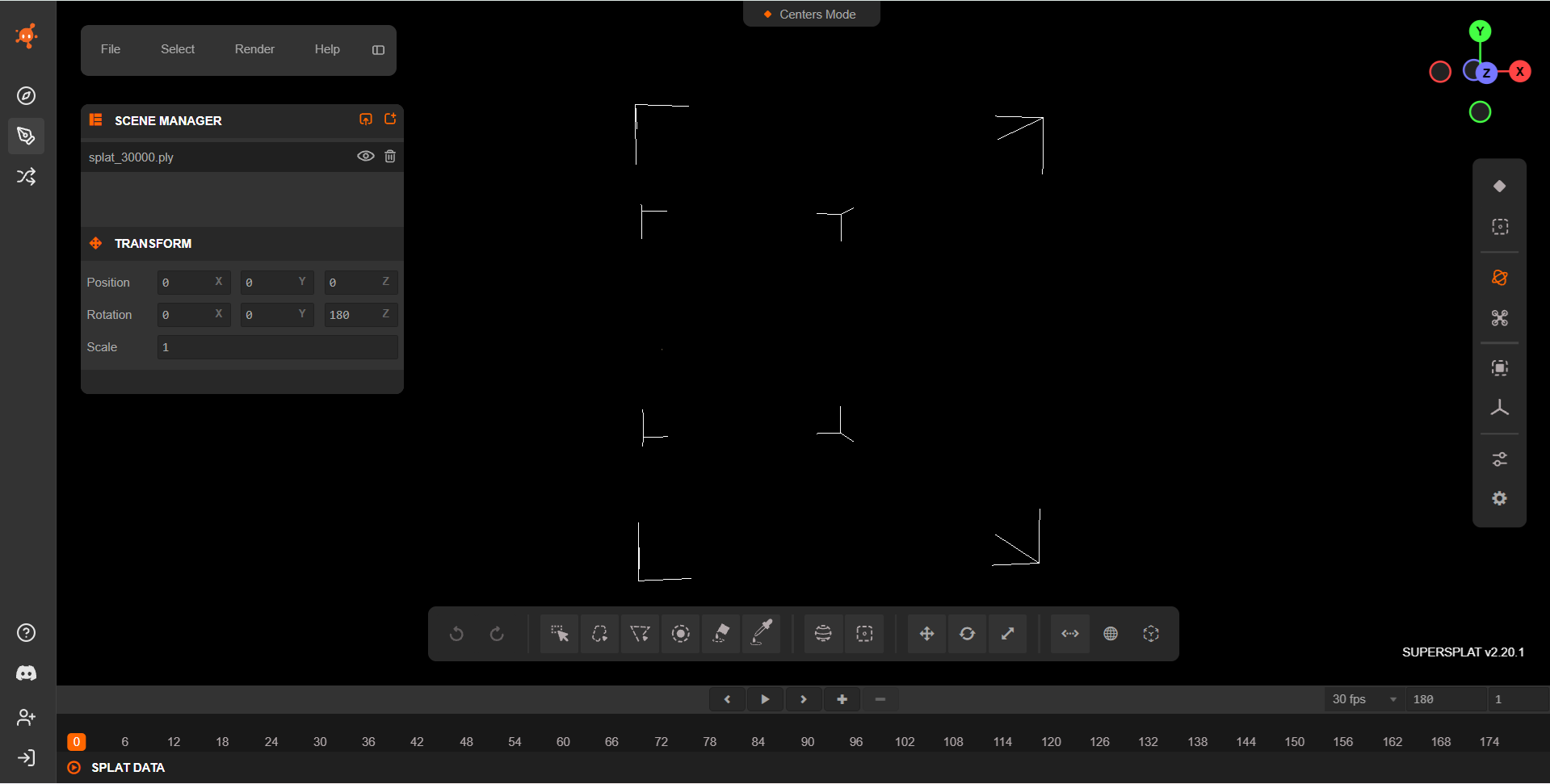Snap view to the green Y axis gizmo

pos(1480,31)
